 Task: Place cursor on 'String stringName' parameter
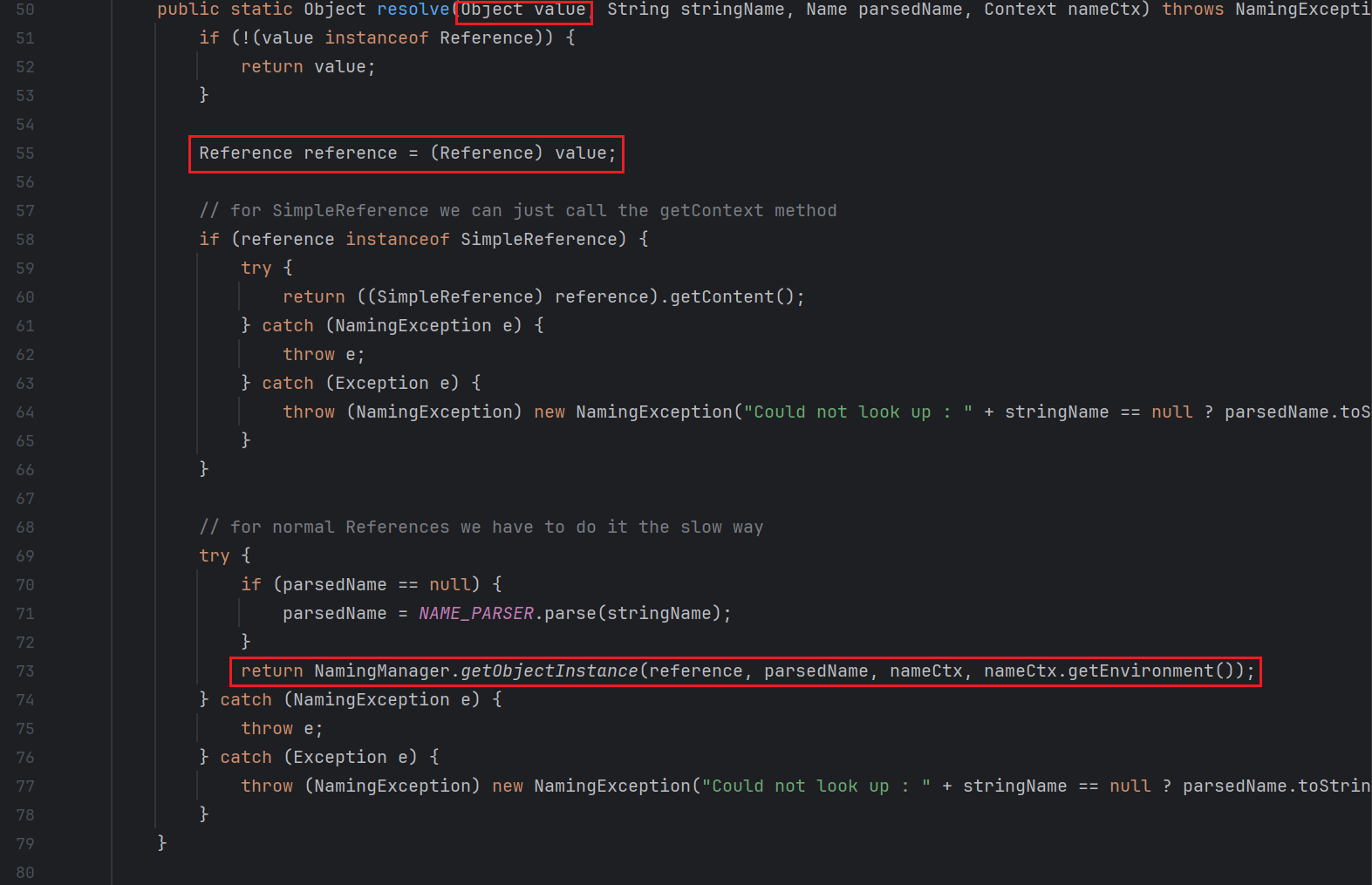695,10
